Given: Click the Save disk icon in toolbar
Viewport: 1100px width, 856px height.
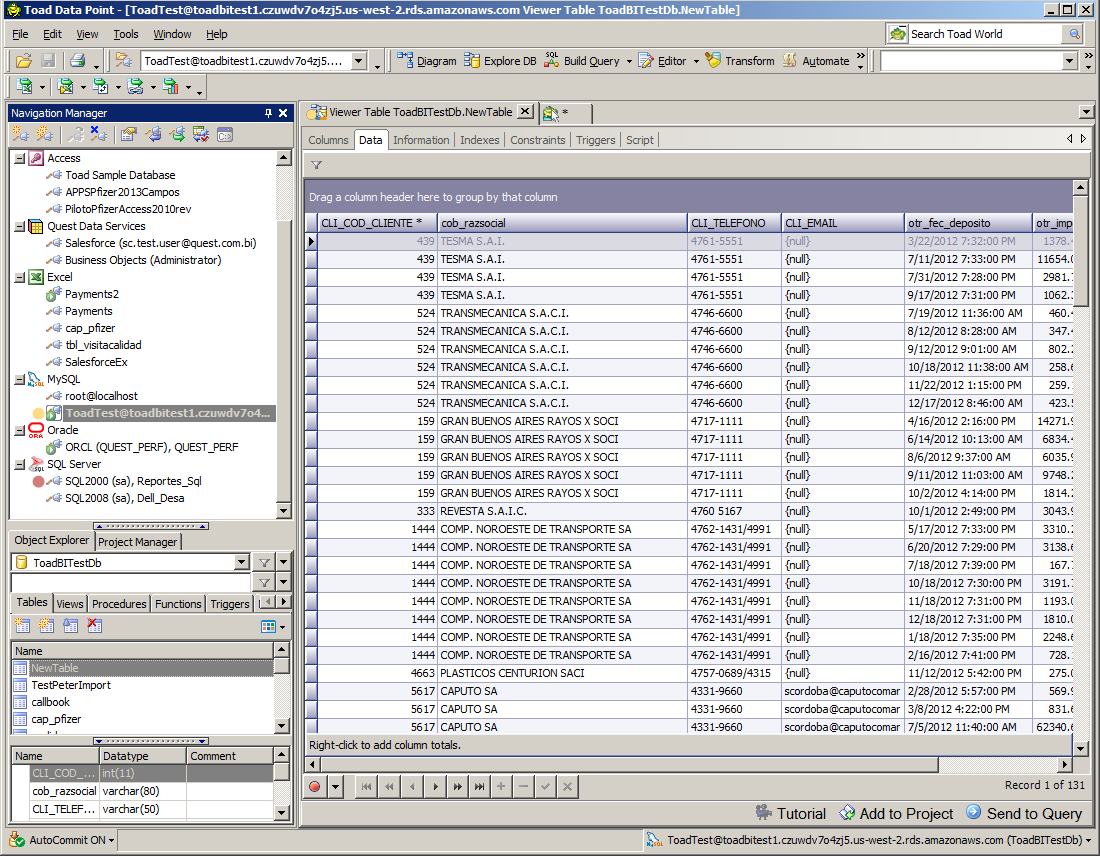Looking at the screenshot, I should (48, 61).
